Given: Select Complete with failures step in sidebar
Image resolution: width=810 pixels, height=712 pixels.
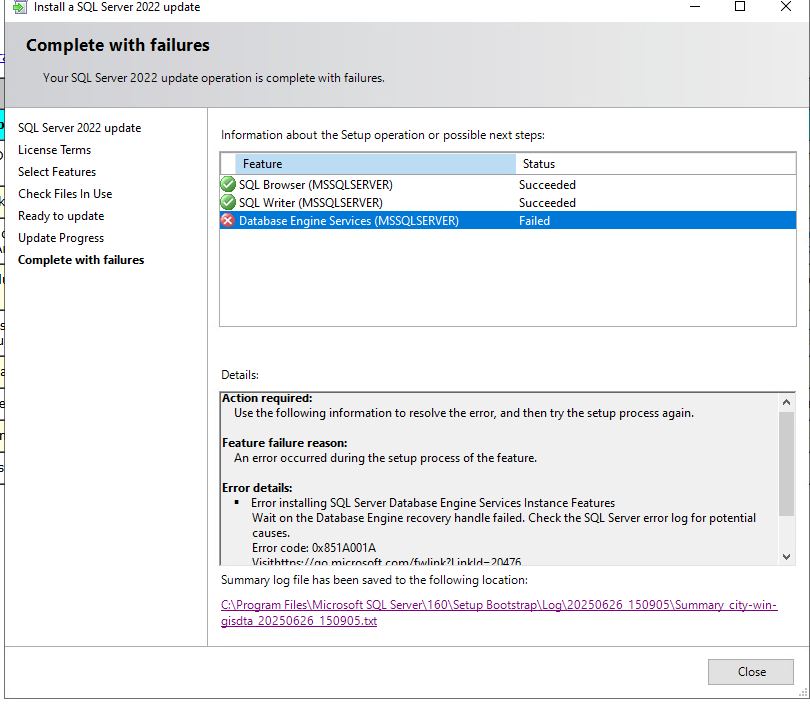Looking at the screenshot, I should click(x=81, y=260).
